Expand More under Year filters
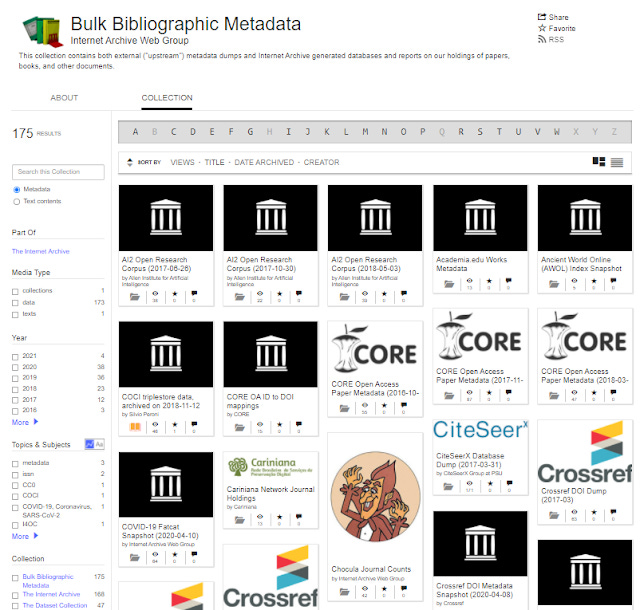This screenshot has height=610, width=640. click(x=25, y=422)
